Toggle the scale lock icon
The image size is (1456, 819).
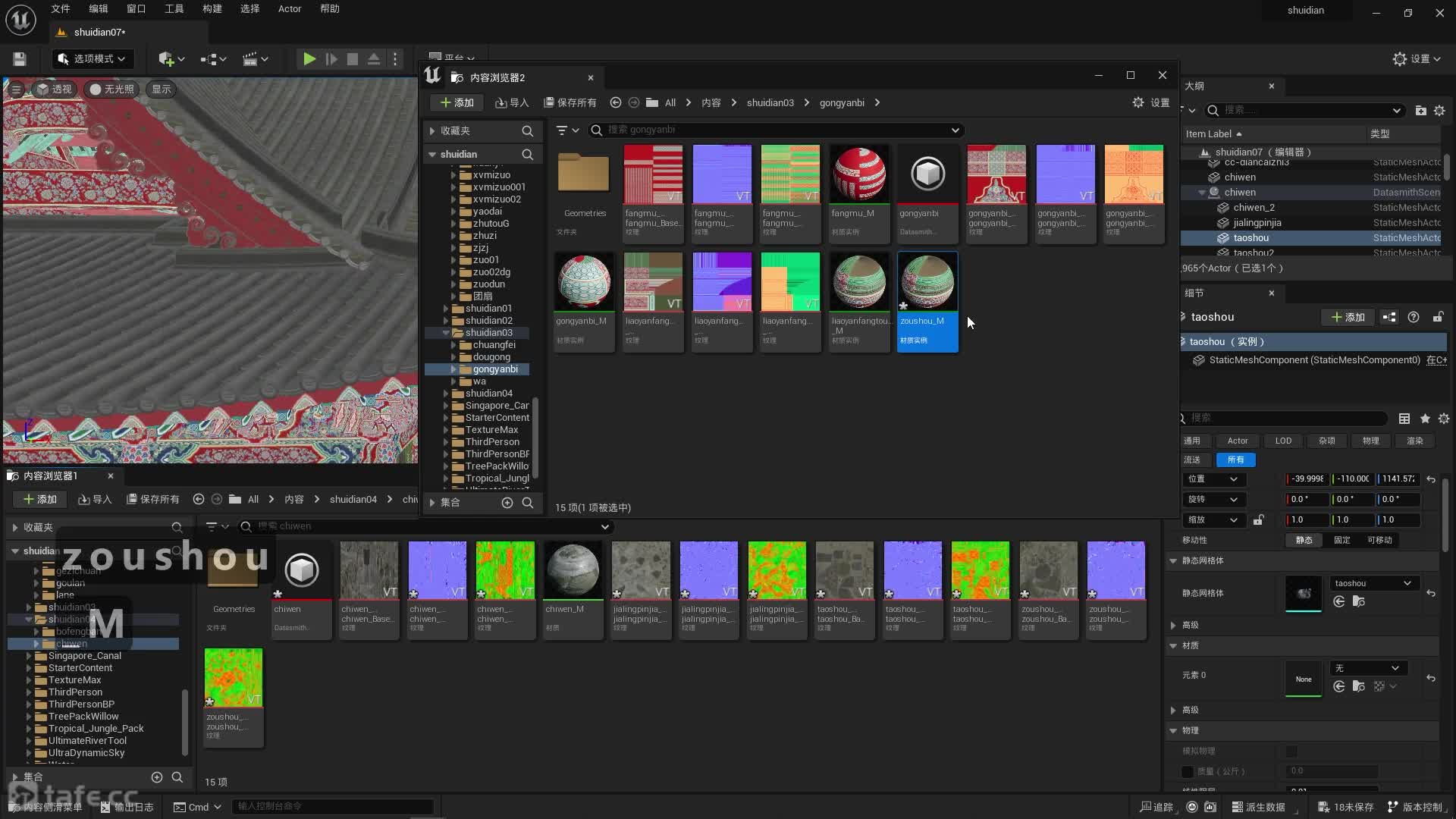pos(1258,520)
